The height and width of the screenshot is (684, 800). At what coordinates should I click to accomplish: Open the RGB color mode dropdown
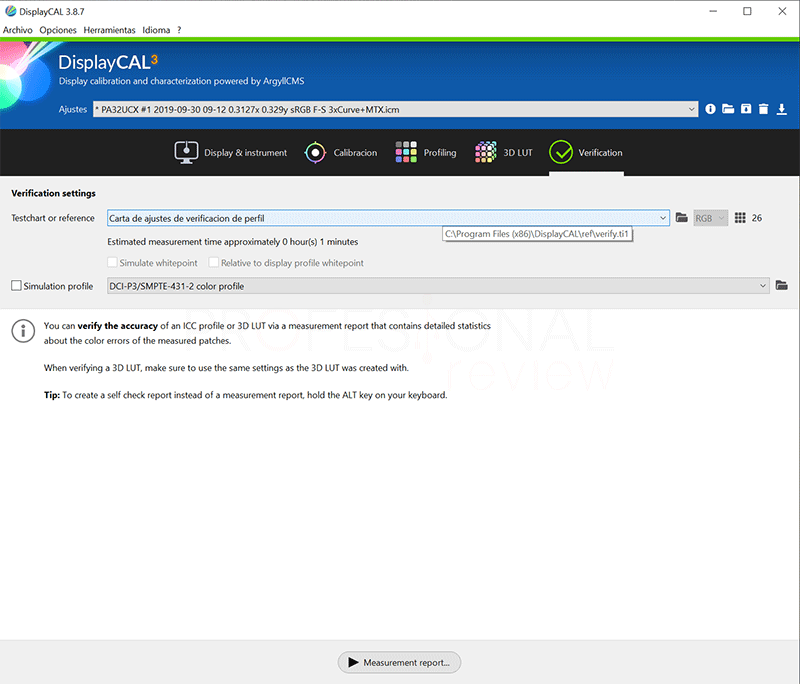[711, 218]
